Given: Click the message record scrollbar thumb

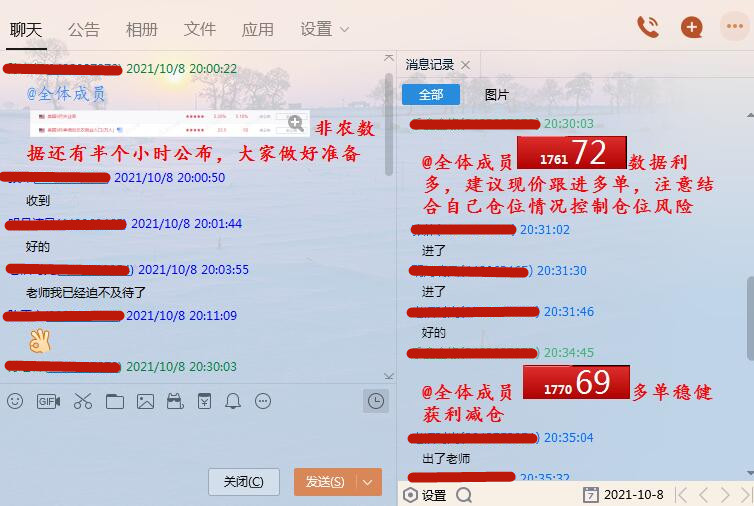Looking at the screenshot, I should [750, 318].
